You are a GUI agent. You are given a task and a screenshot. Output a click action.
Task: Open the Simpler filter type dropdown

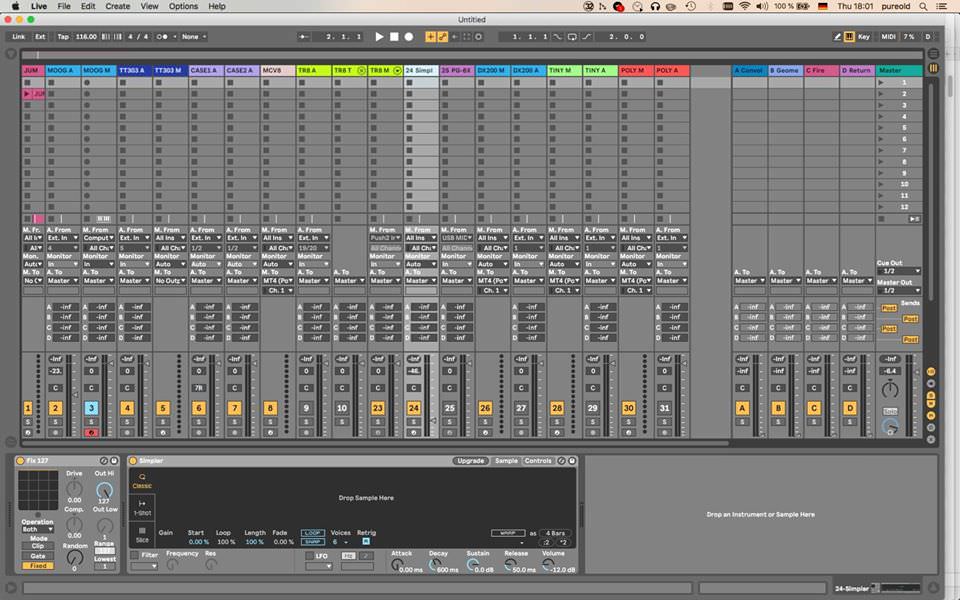pyautogui.click(x=144, y=566)
